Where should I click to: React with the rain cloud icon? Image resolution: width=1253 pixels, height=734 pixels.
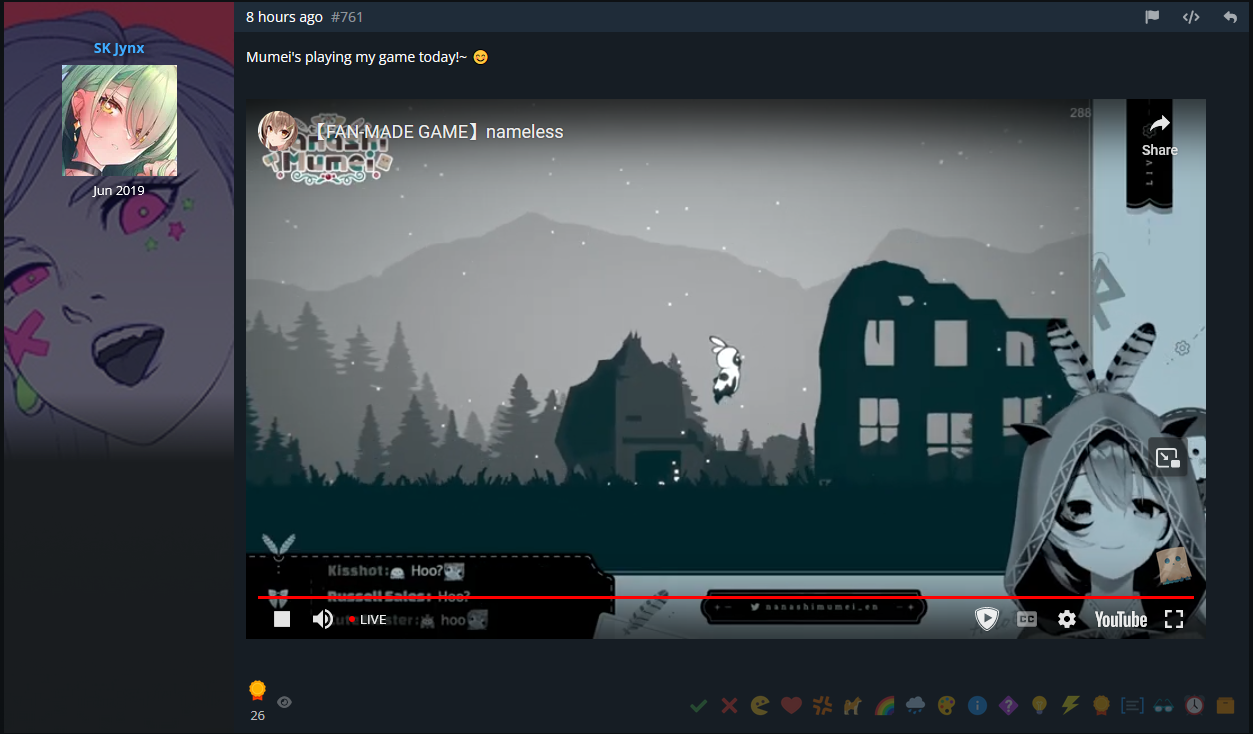pos(916,706)
